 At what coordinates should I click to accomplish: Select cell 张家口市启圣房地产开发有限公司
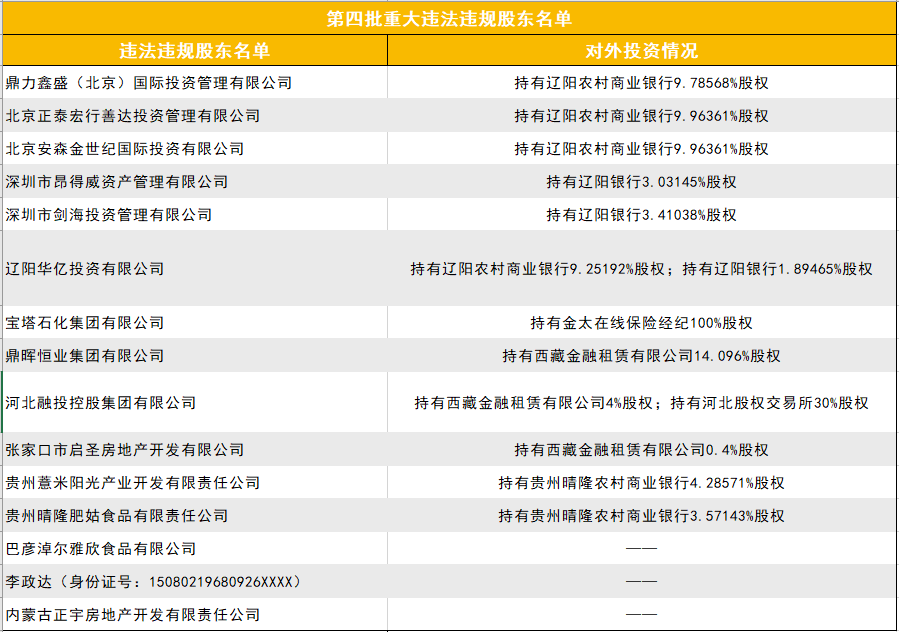coord(195,450)
